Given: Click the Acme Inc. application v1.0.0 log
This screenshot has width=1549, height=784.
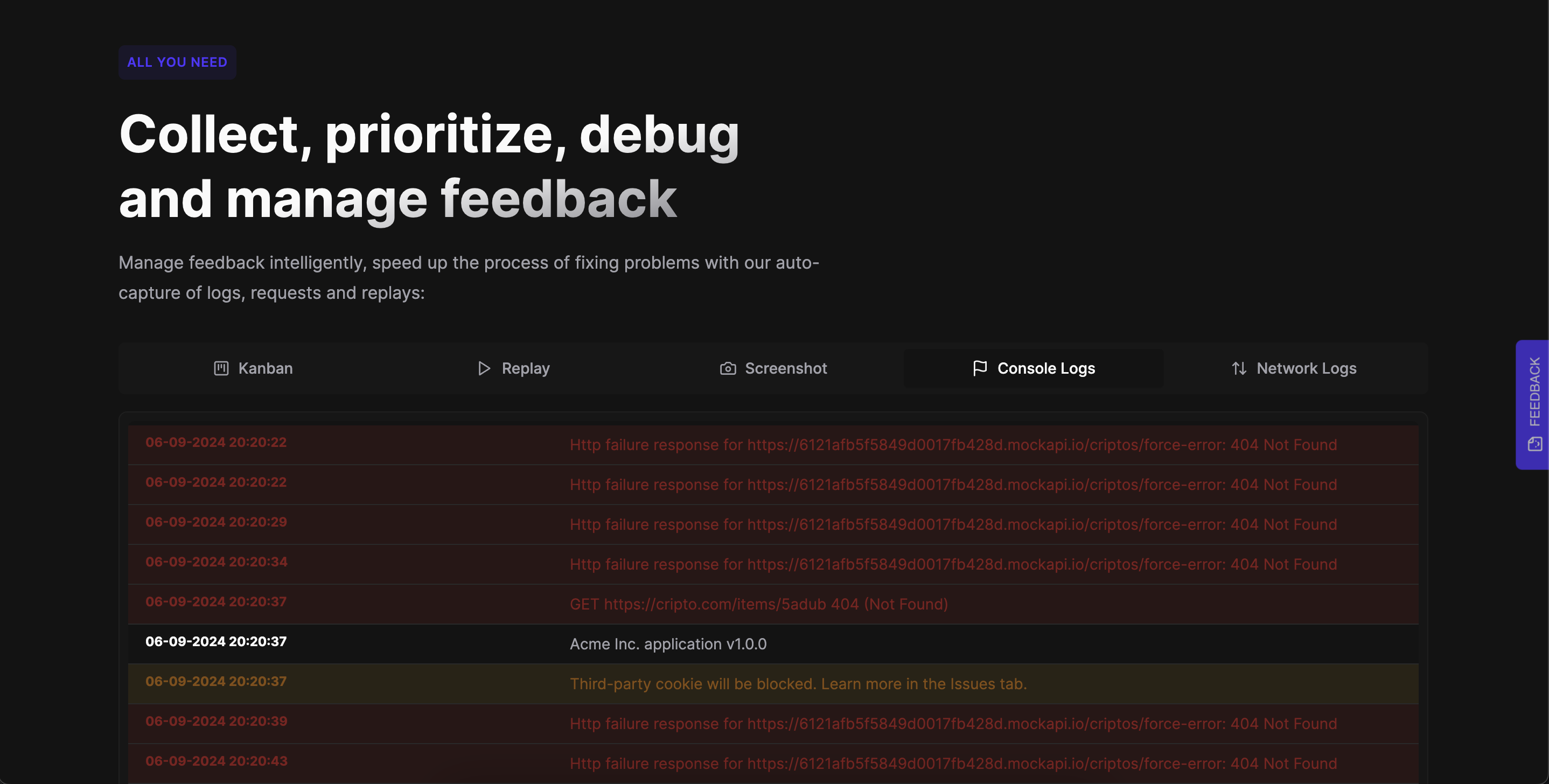Looking at the screenshot, I should coord(668,644).
